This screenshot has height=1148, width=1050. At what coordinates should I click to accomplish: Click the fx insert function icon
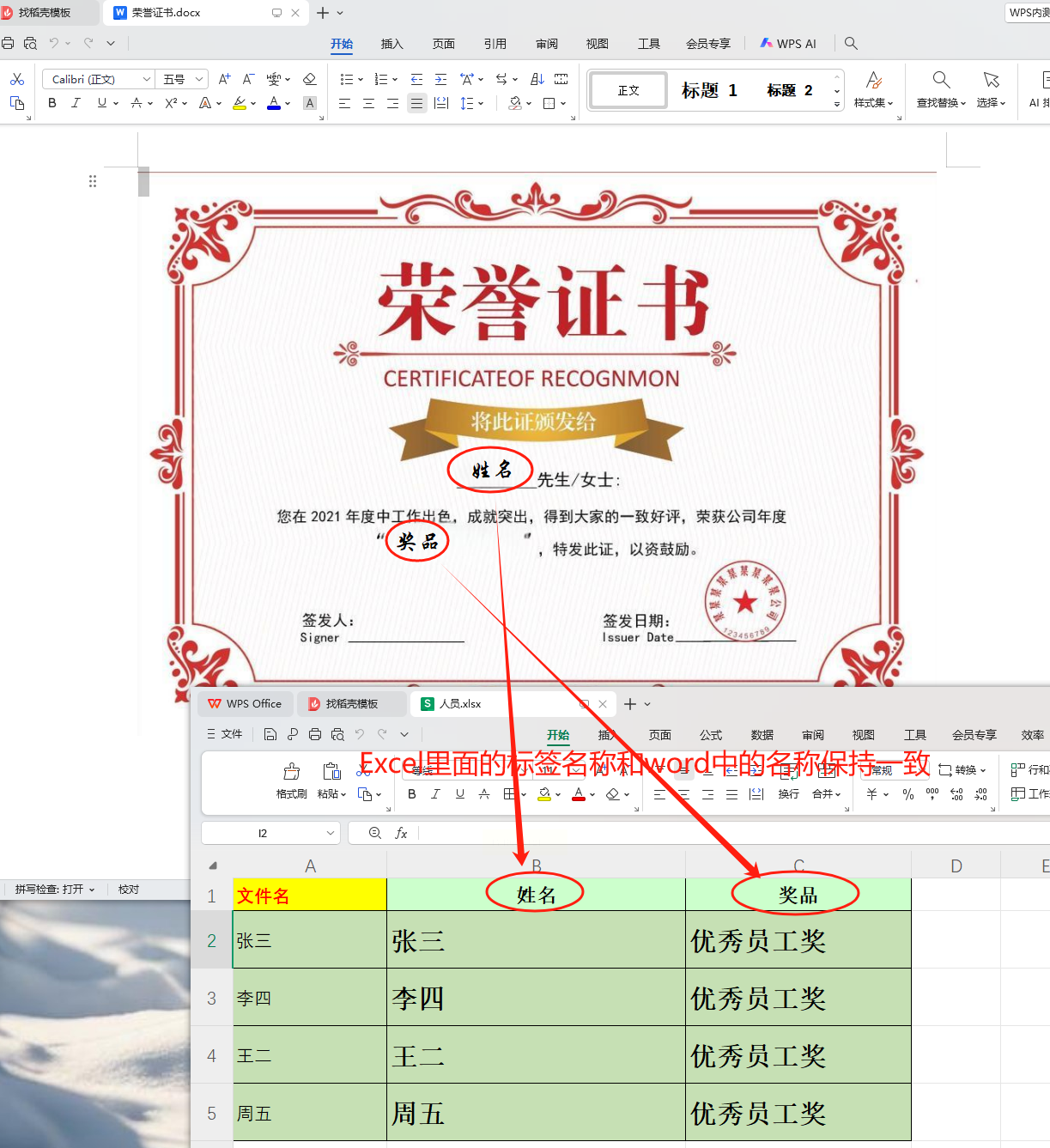pos(401,833)
